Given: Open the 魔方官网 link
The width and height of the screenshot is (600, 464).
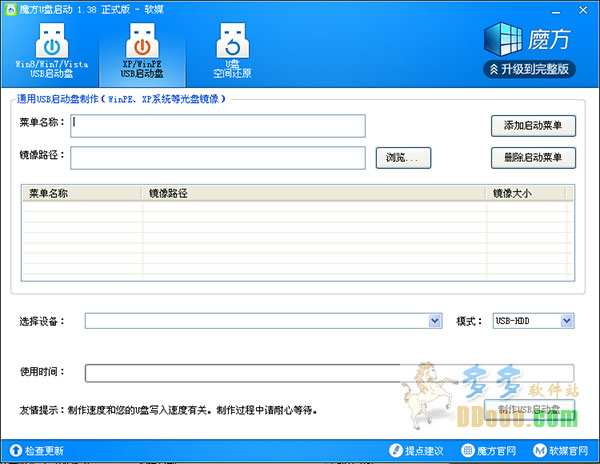Looking at the screenshot, I should coord(489,451).
